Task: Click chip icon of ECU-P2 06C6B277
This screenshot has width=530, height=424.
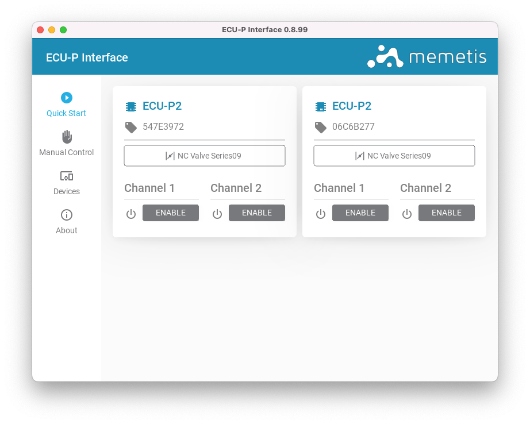Action: (320, 107)
